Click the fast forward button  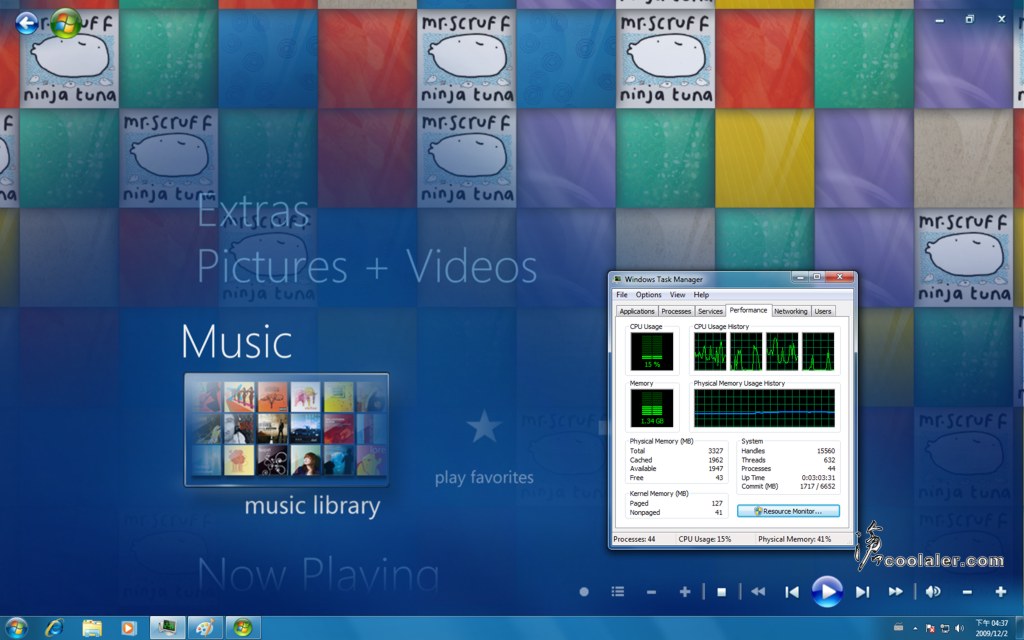pos(895,592)
